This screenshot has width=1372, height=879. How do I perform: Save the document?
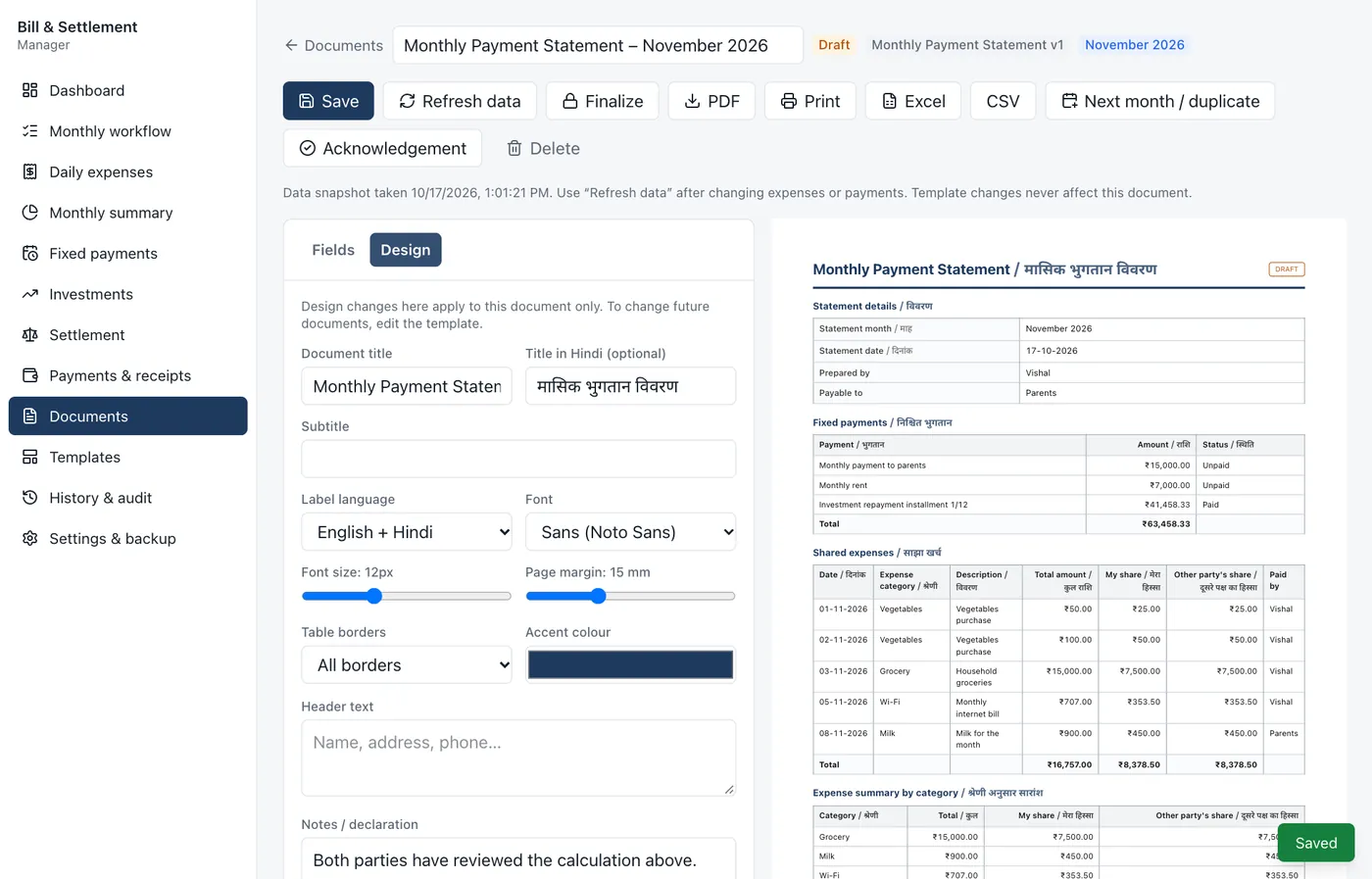pos(328,101)
